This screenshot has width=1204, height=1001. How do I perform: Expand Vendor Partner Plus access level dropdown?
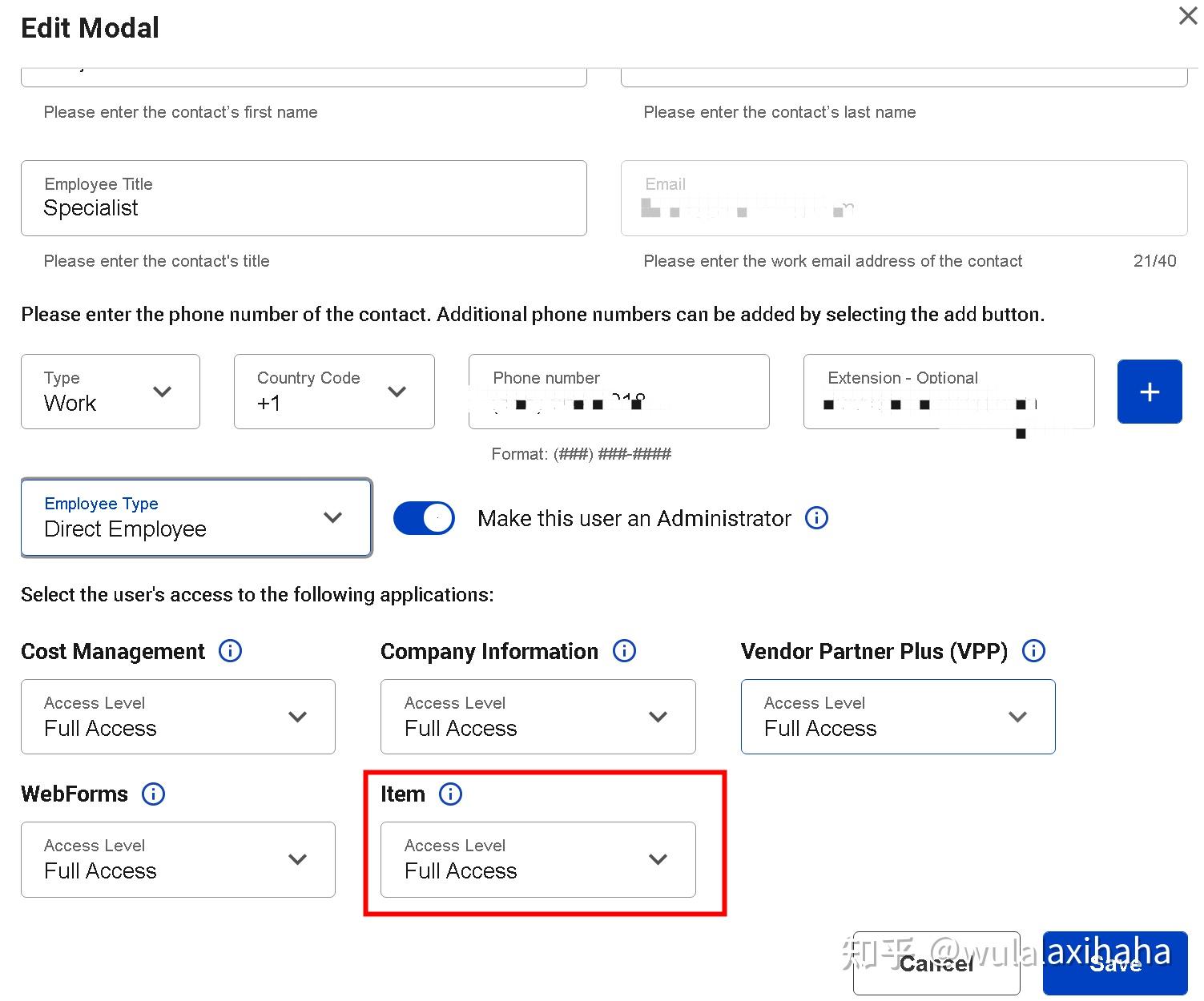click(x=897, y=717)
